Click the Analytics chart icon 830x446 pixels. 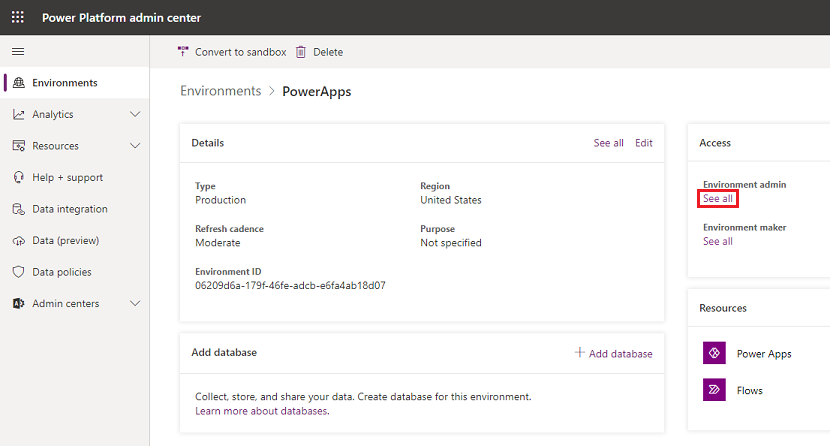coord(19,114)
